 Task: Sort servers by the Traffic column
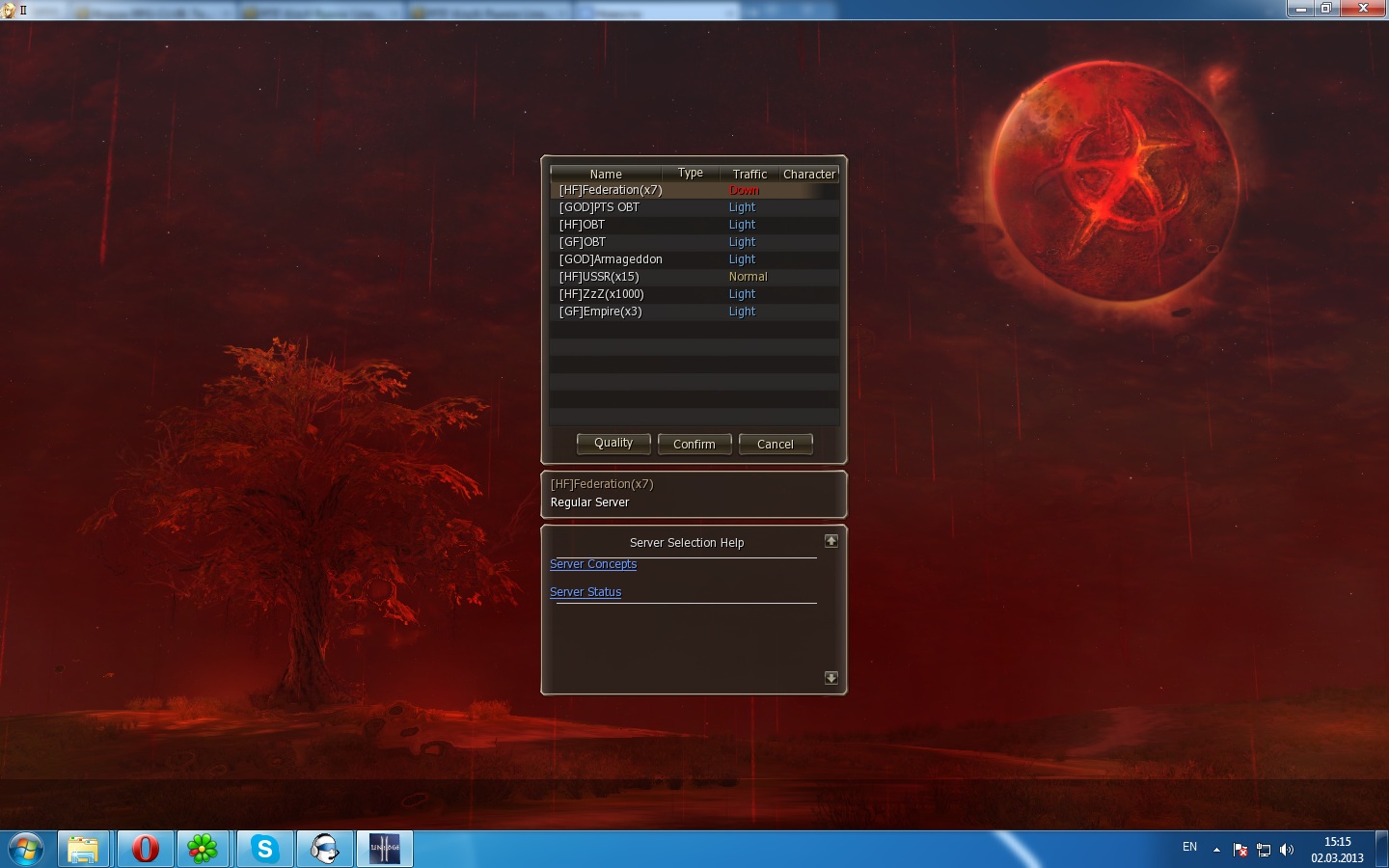749,174
